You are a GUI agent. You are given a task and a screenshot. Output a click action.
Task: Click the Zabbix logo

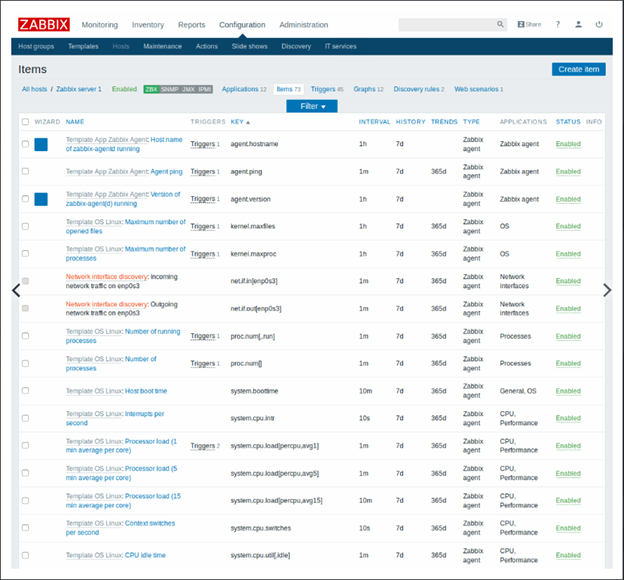coord(44,24)
